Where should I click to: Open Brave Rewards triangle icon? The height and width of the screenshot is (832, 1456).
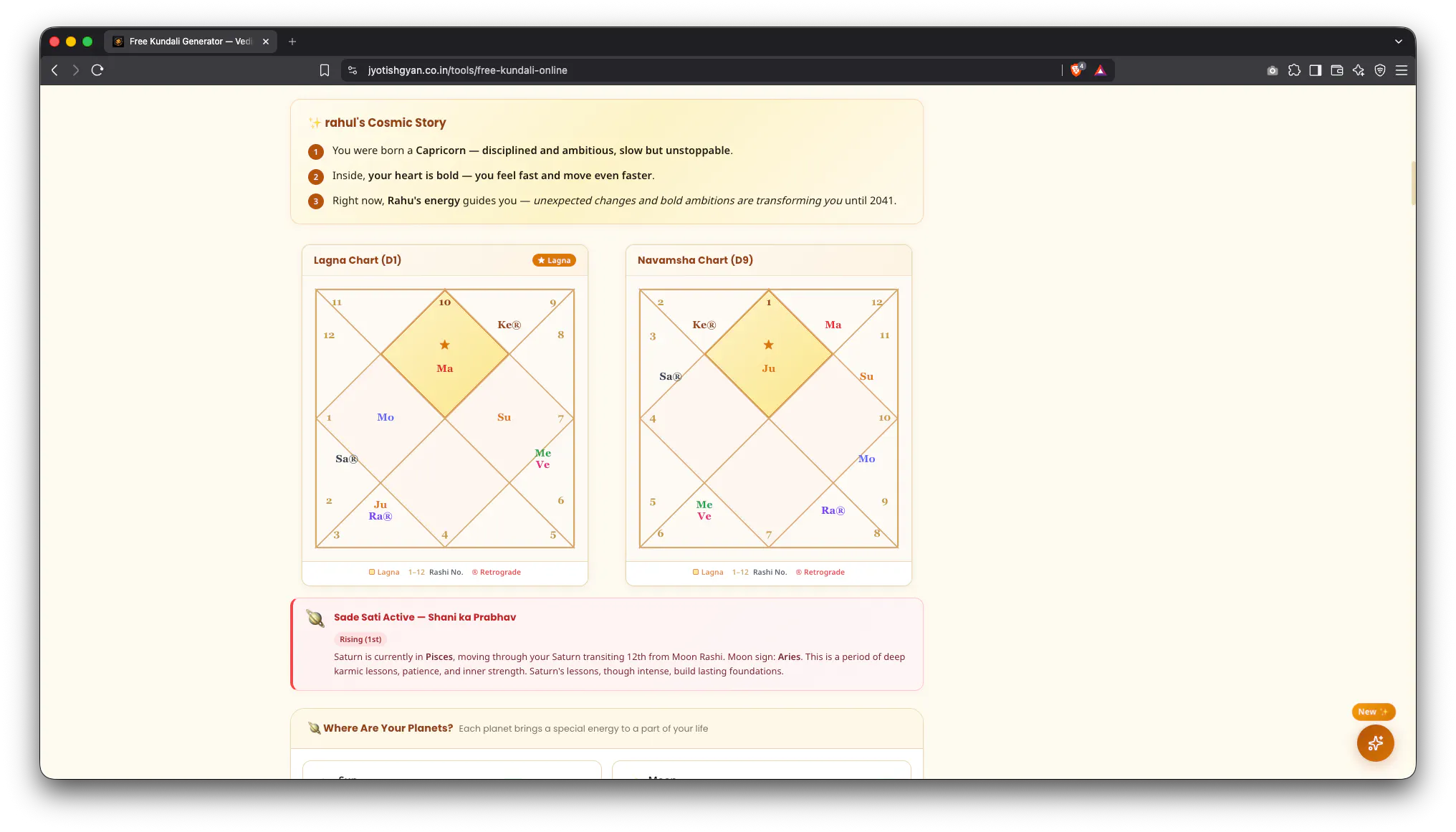tap(1101, 70)
